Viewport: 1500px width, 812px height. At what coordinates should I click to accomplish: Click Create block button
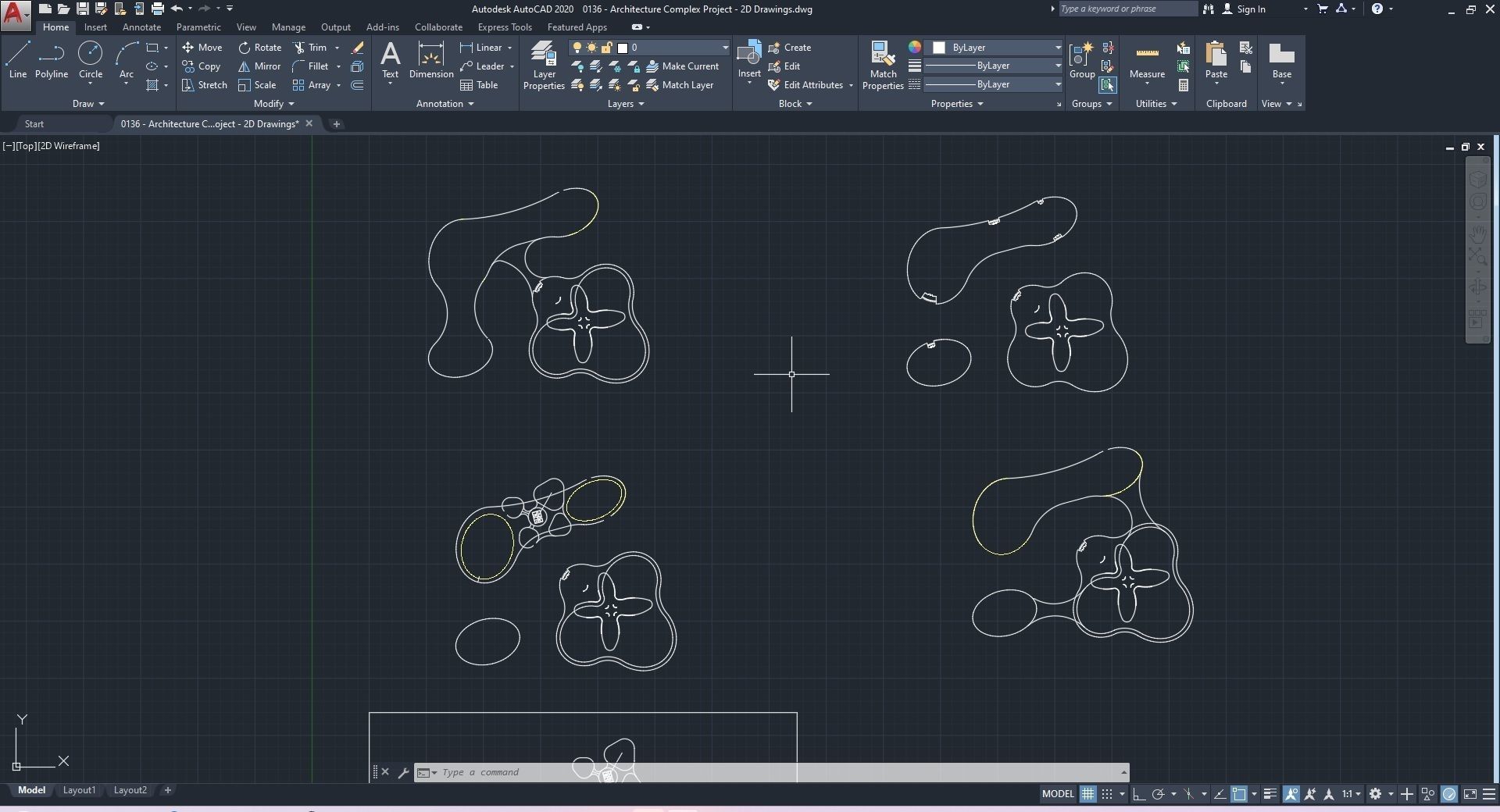(x=790, y=48)
